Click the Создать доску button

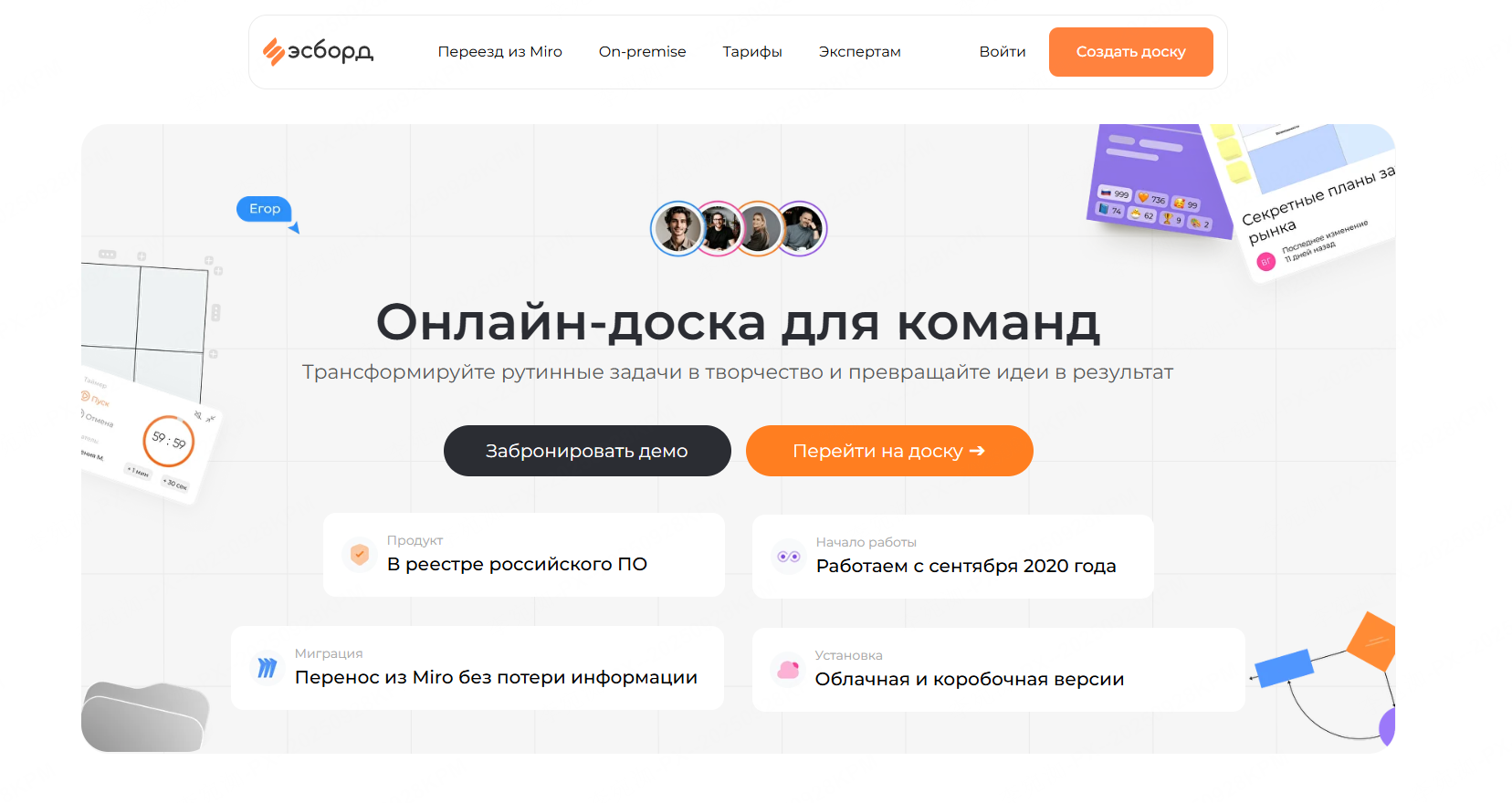coord(1130,52)
